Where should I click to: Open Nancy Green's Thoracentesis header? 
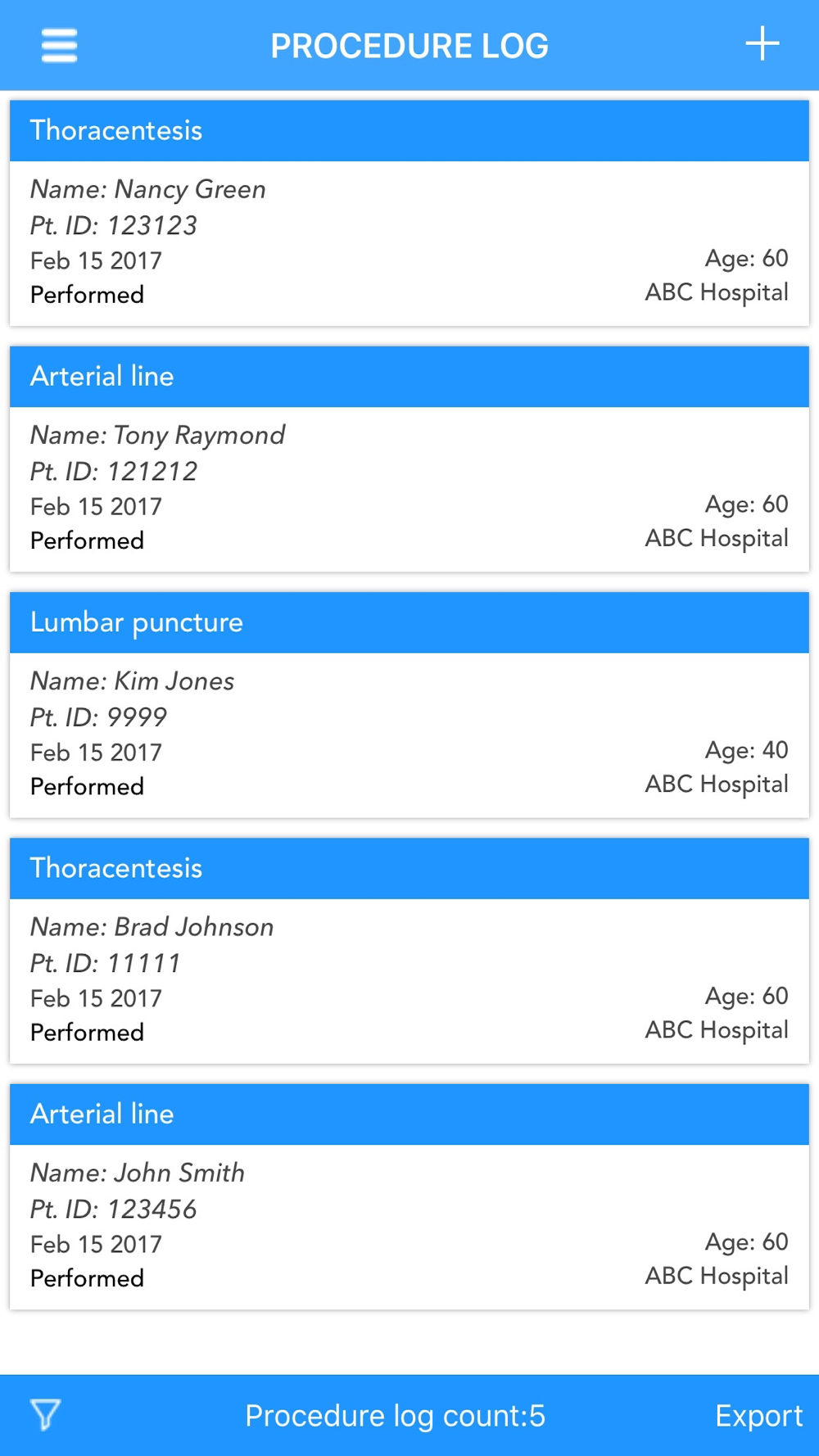pos(409,131)
